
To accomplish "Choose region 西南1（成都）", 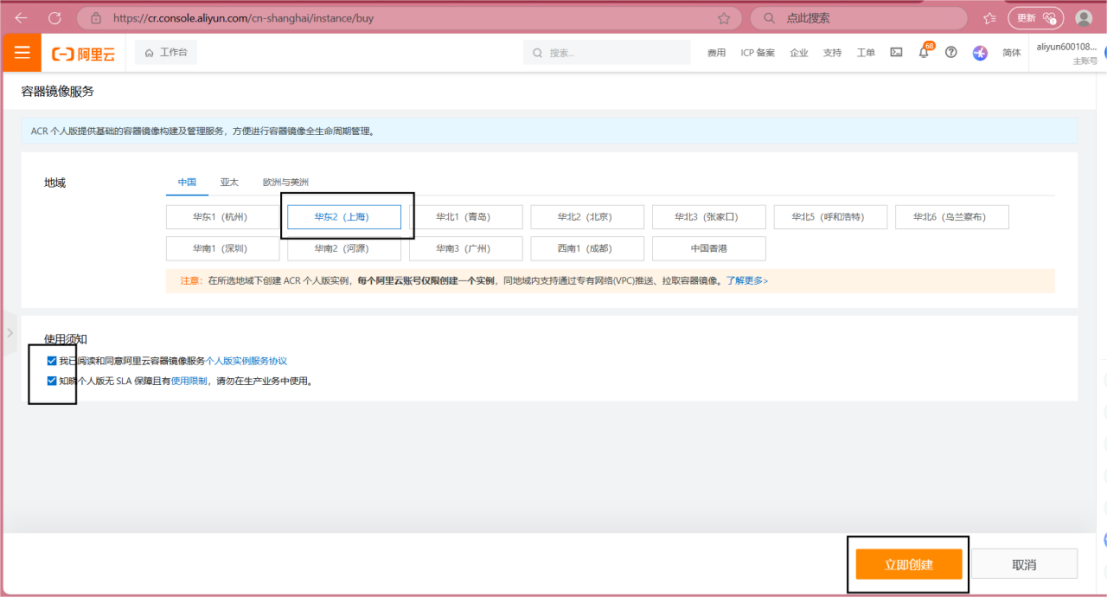I will click(x=587, y=249).
